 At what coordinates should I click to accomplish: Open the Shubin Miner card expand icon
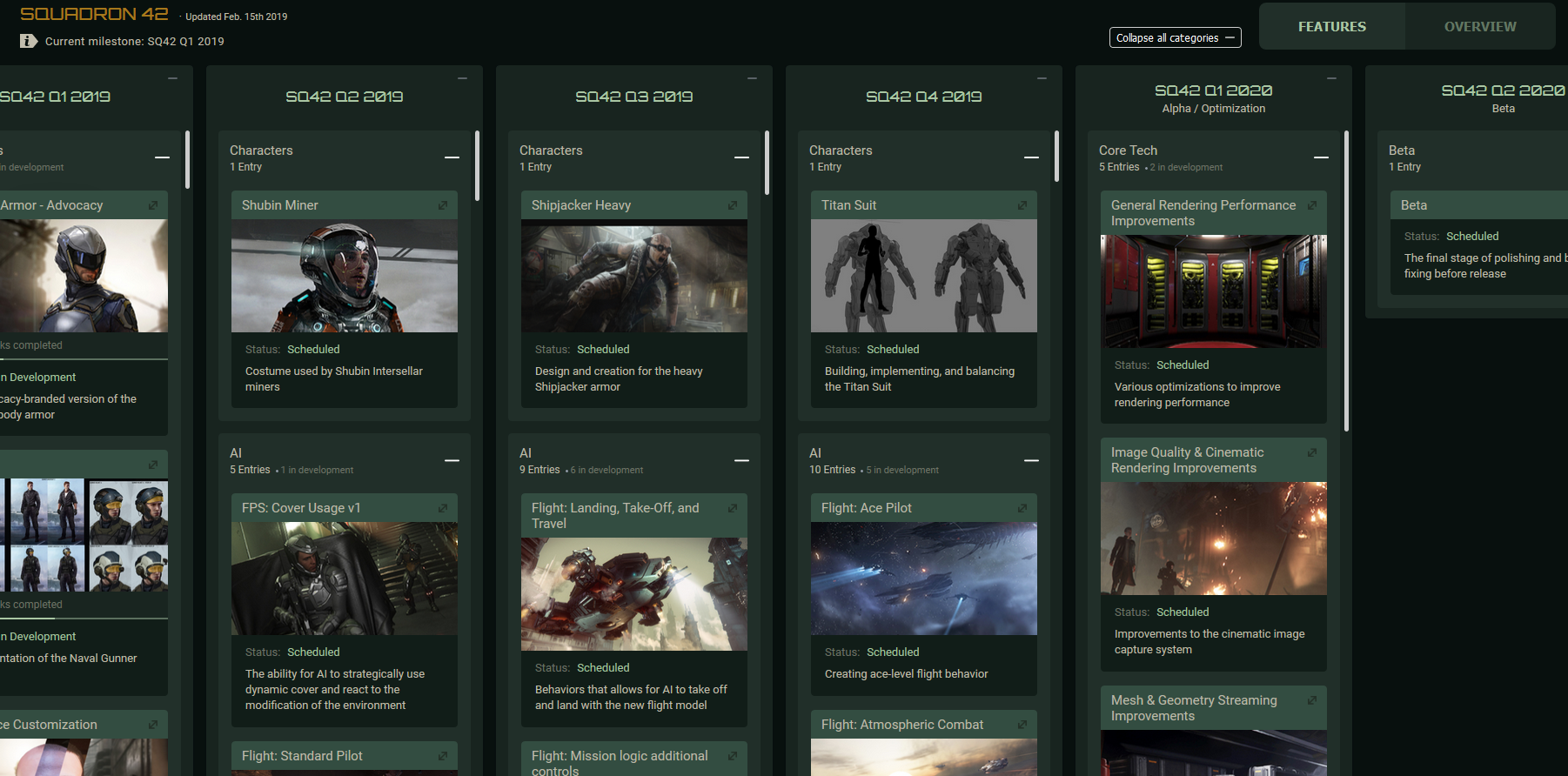point(443,205)
